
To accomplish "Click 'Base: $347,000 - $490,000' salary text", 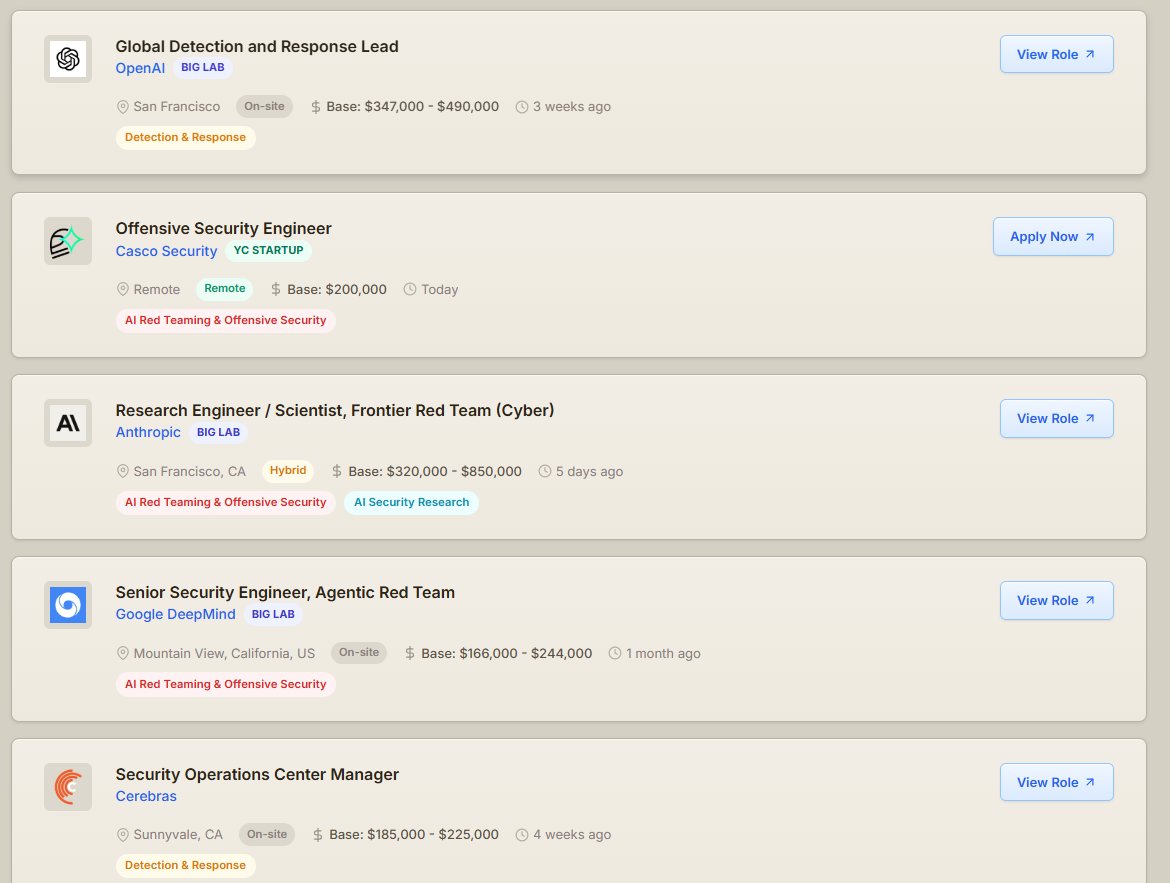I will coord(413,107).
